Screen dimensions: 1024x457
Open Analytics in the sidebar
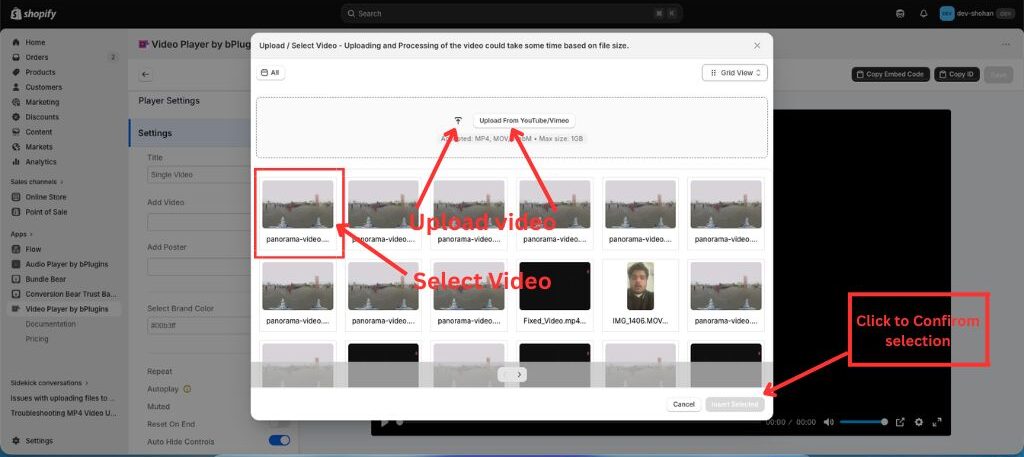point(41,161)
